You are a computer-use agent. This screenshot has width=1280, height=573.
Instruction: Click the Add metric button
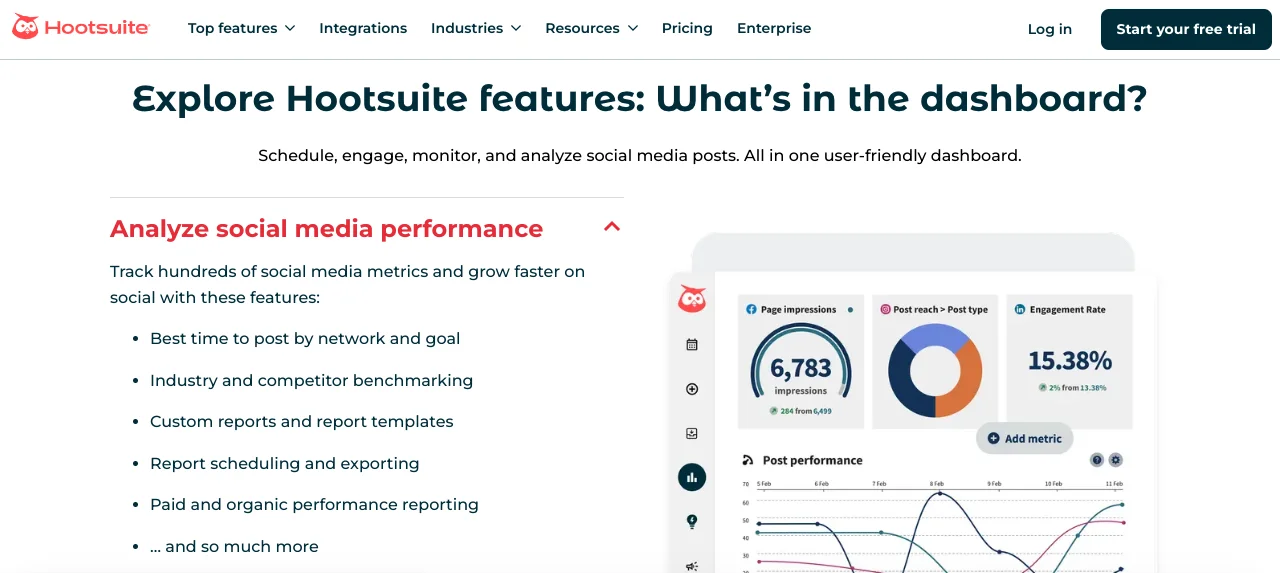pyautogui.click(x=1024, y=438)
